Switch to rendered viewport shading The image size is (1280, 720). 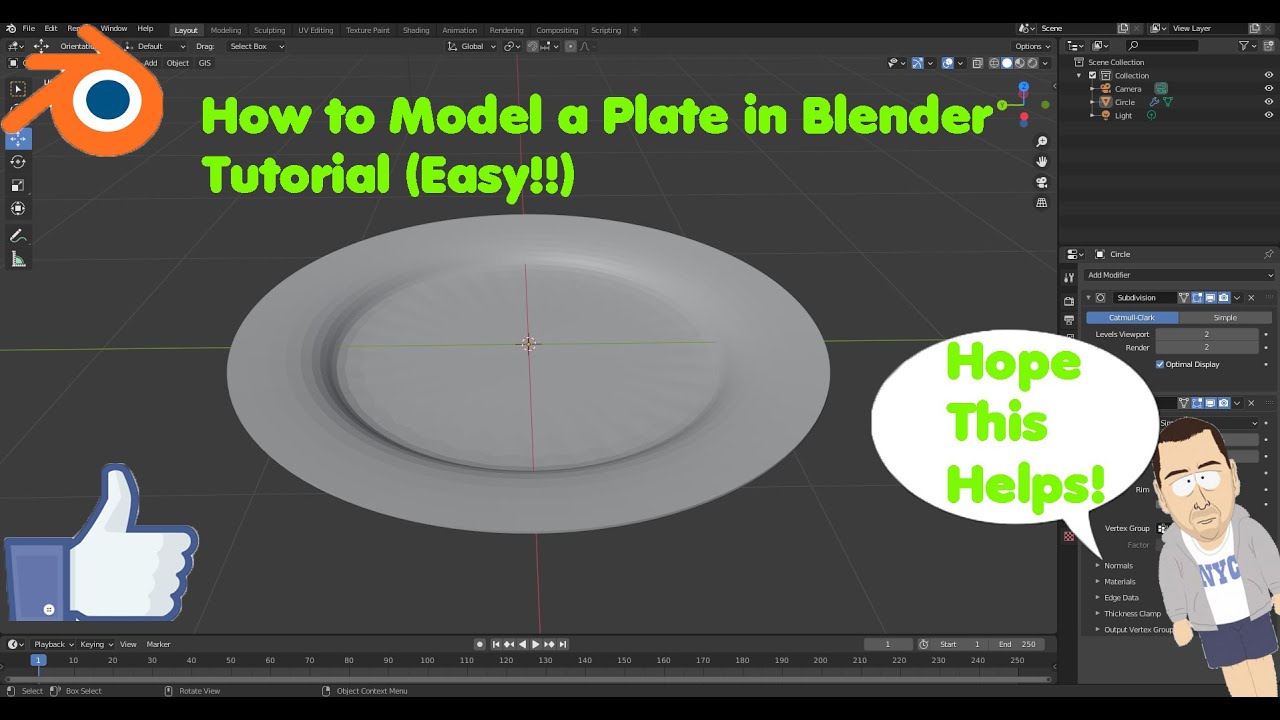click(x=1033, y=63)
